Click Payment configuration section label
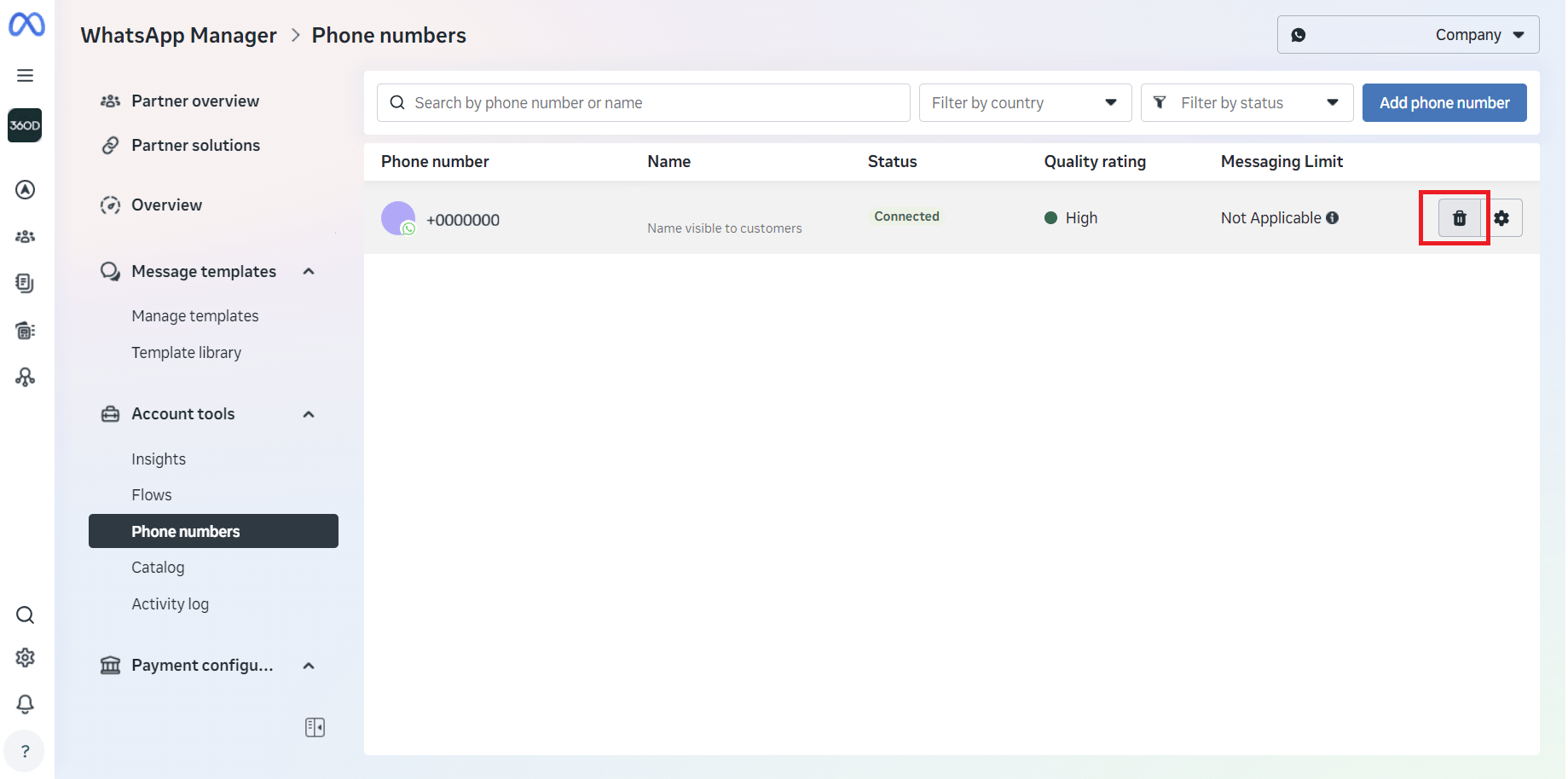The width and height of the screenshot is (1568, 779). (202, 665)
